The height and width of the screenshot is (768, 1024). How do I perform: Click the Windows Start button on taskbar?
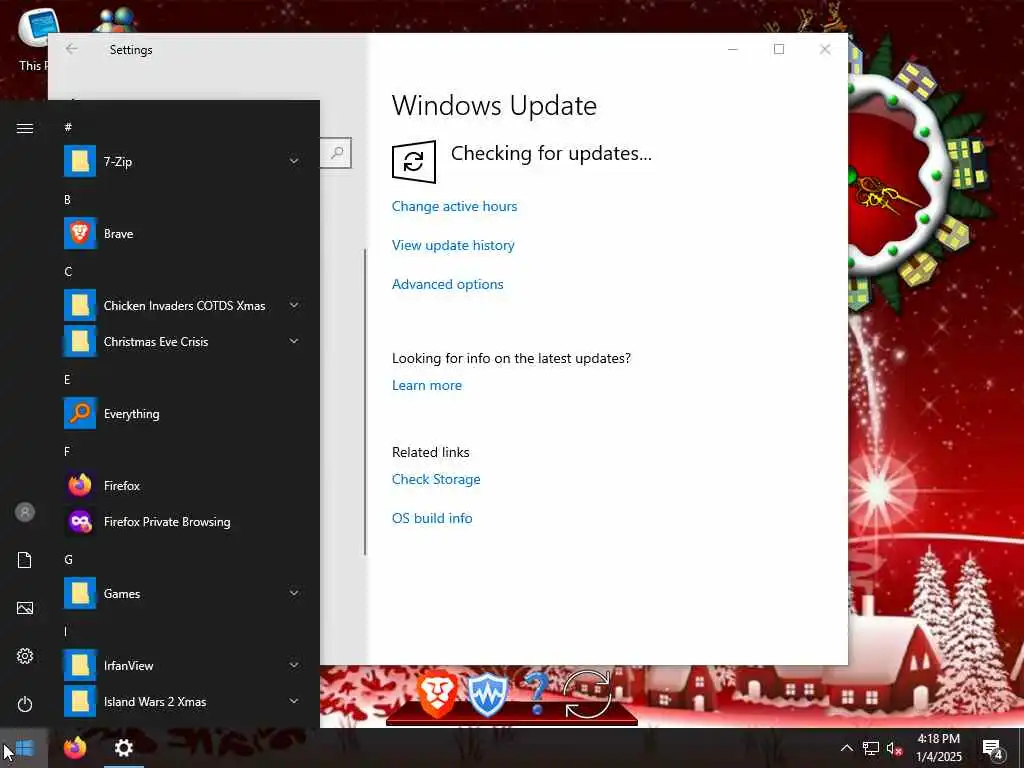click(x=24, y=748)
